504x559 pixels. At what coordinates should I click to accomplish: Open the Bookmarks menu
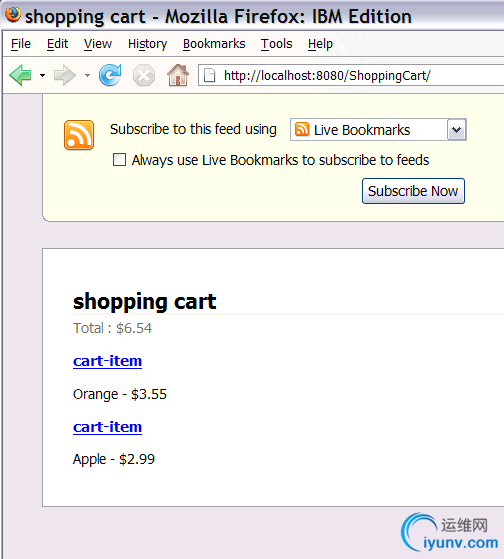click(x=214, y=44)
